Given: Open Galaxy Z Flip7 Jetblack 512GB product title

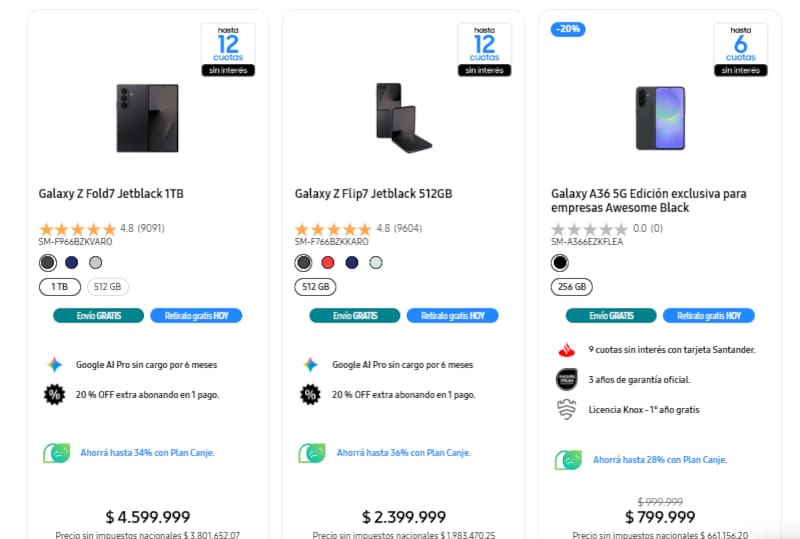Looking at the screenshot, I should [373, 193].
